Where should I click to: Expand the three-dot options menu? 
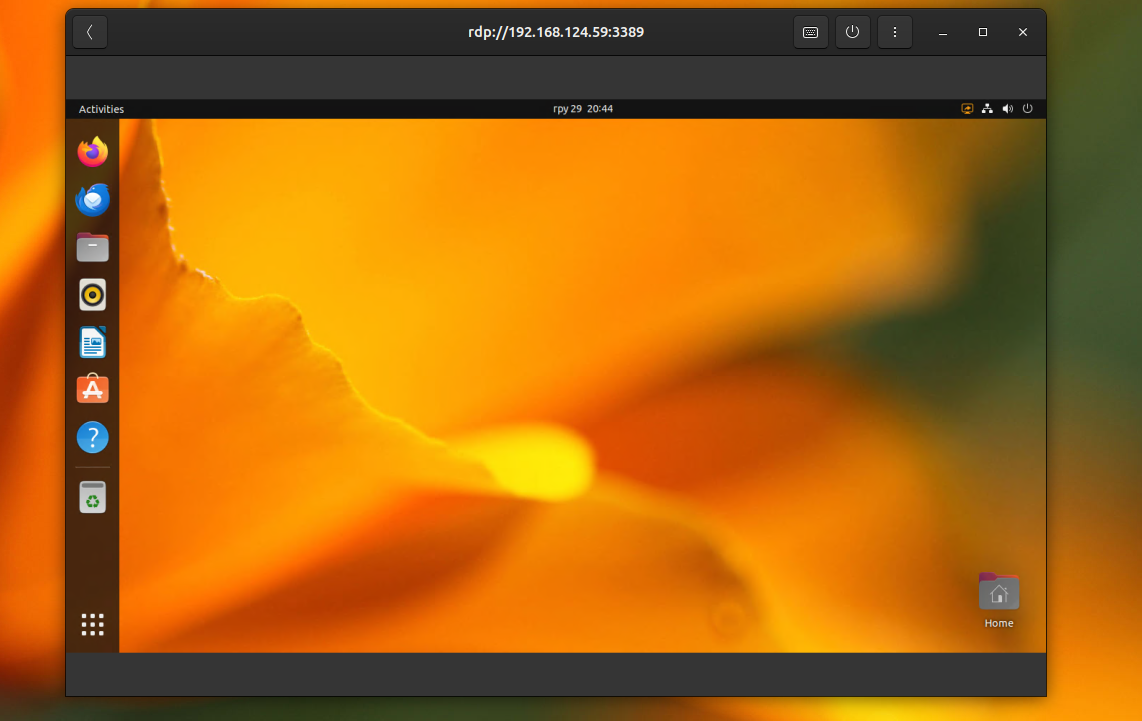895,32
